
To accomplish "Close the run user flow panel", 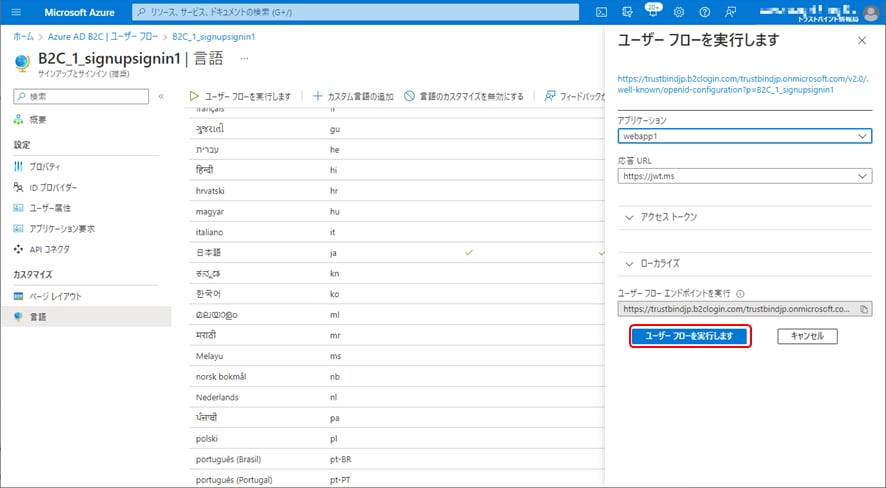I will click(862, 41).
